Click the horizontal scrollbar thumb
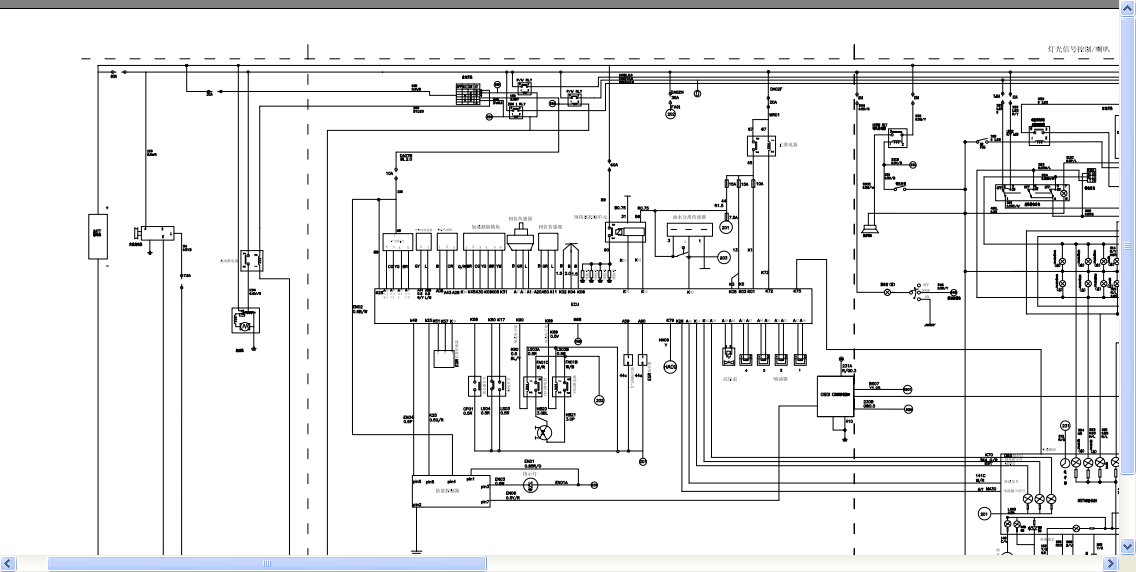 267,564
